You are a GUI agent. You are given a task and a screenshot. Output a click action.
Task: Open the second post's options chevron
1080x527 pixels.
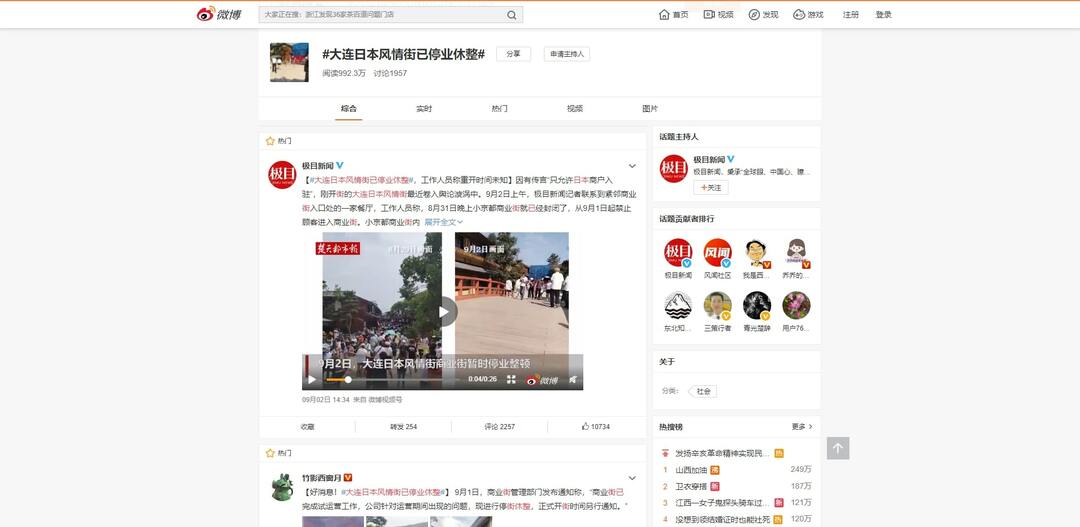coord(632,478)
